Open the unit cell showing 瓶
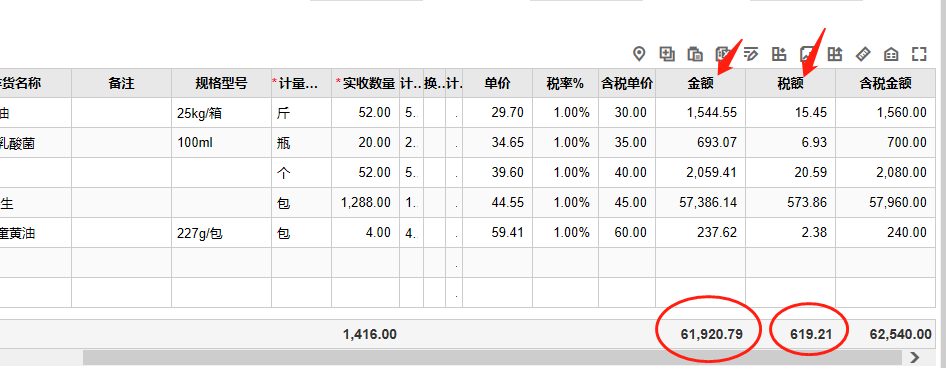The image size is (946, 368). 301,143
